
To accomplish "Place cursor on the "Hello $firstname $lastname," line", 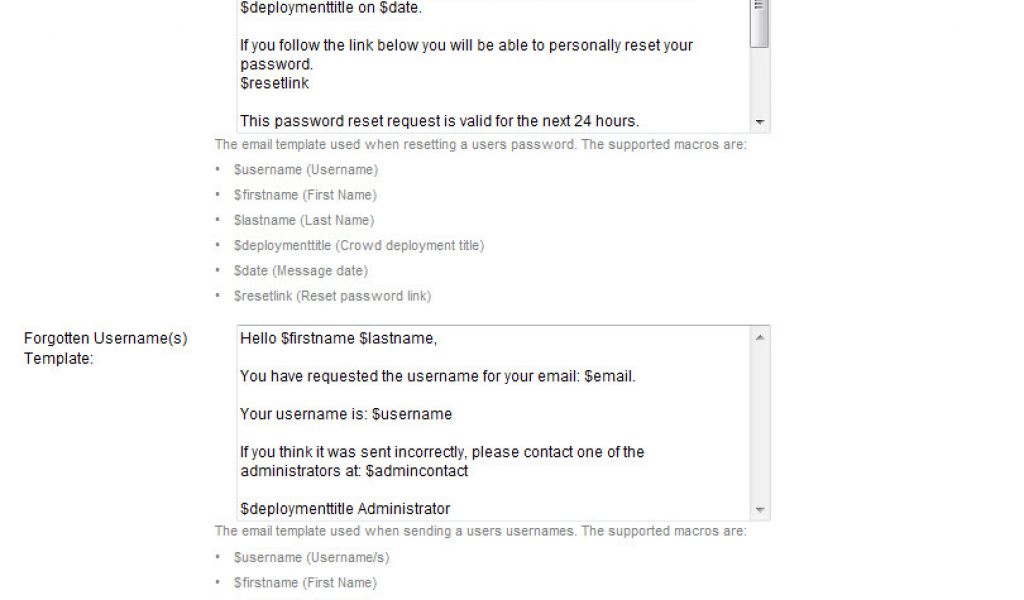I will [x=338, y=338].
